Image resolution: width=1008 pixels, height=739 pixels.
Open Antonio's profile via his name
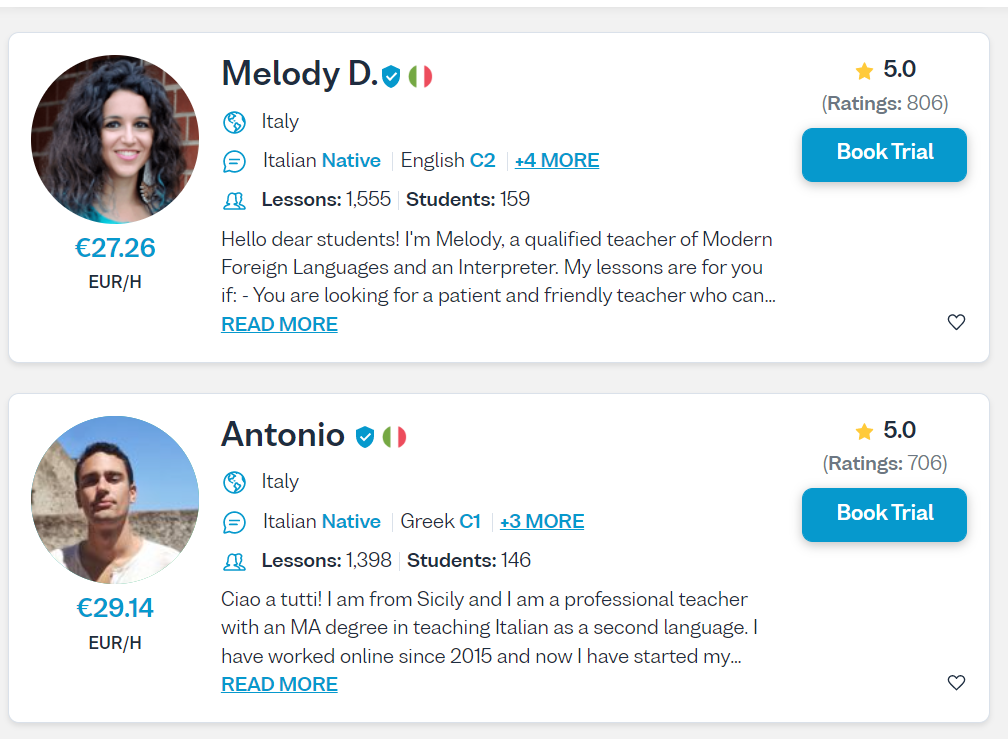pyautogui.click(x=283, y=435)
